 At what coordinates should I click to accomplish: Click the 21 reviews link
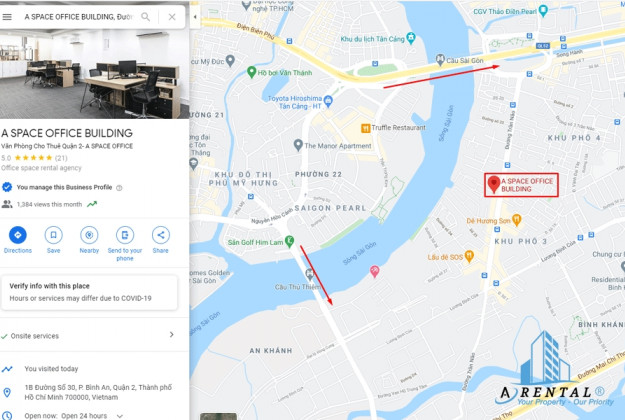pyautogui.click(x=61, y=158)
